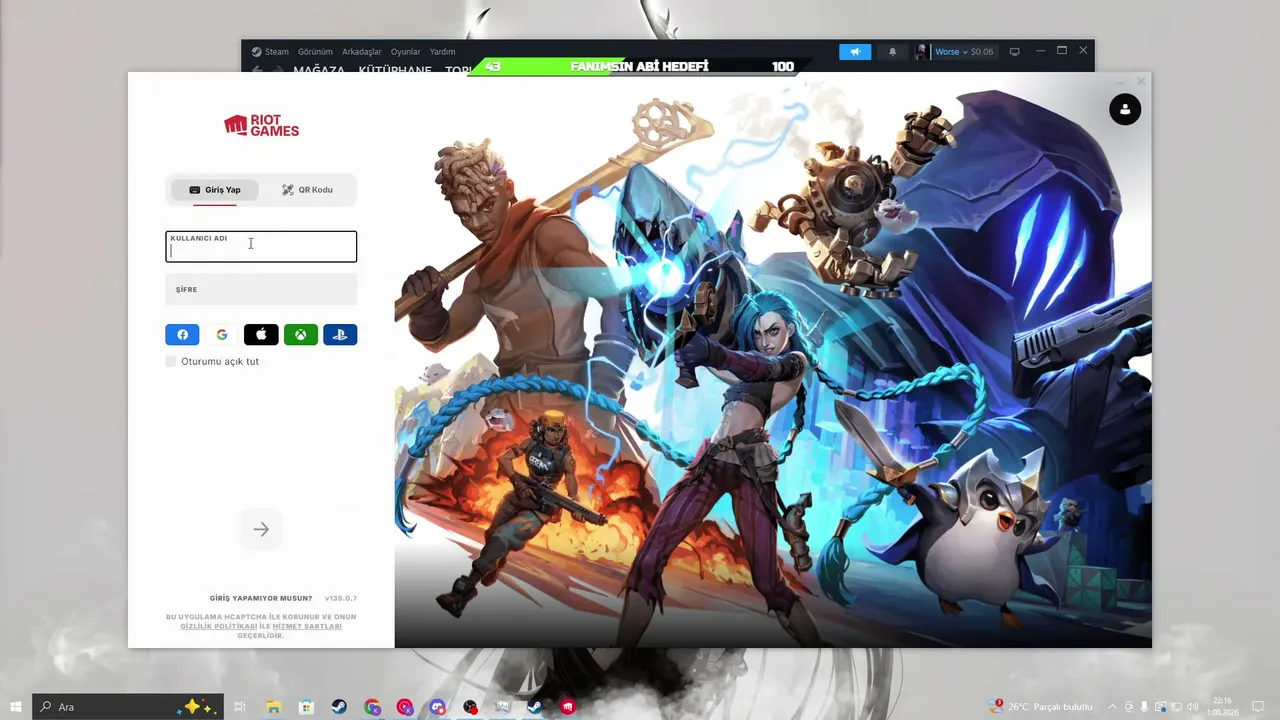1280x720 pixels.
Task: Show hidden system tray icons
Action: point(1112,707)
